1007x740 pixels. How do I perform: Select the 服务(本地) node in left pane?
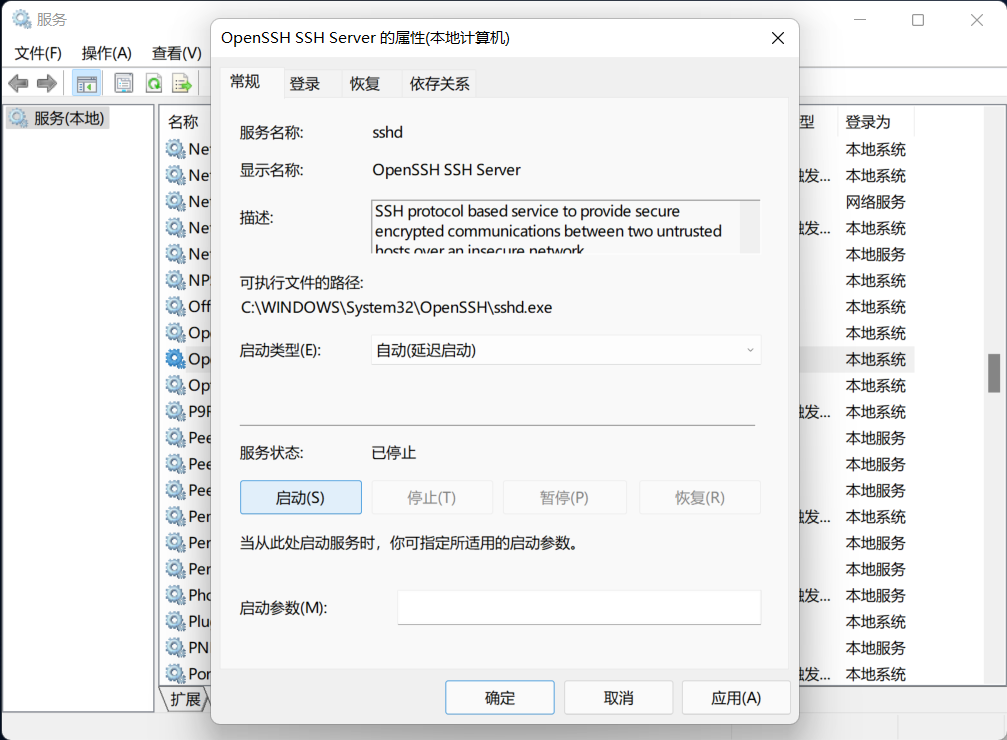[58, 118]
